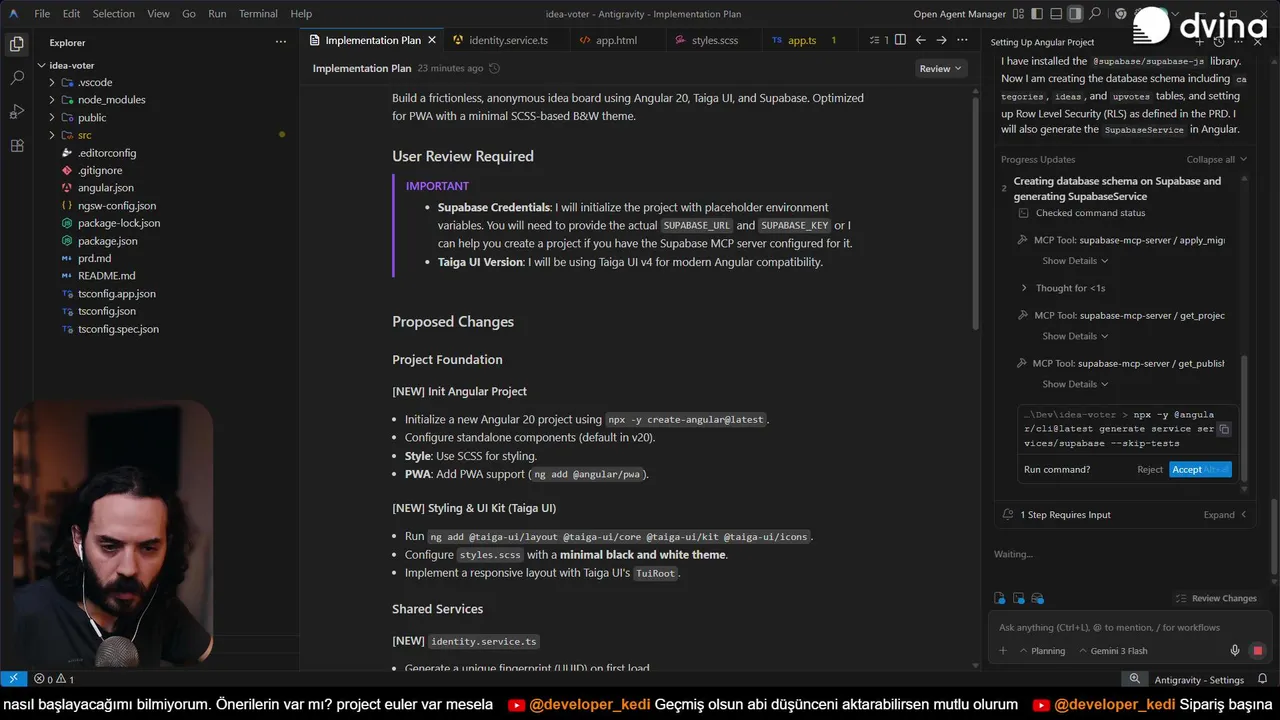Click the first file artifact icon above chat

click(999, 598)
